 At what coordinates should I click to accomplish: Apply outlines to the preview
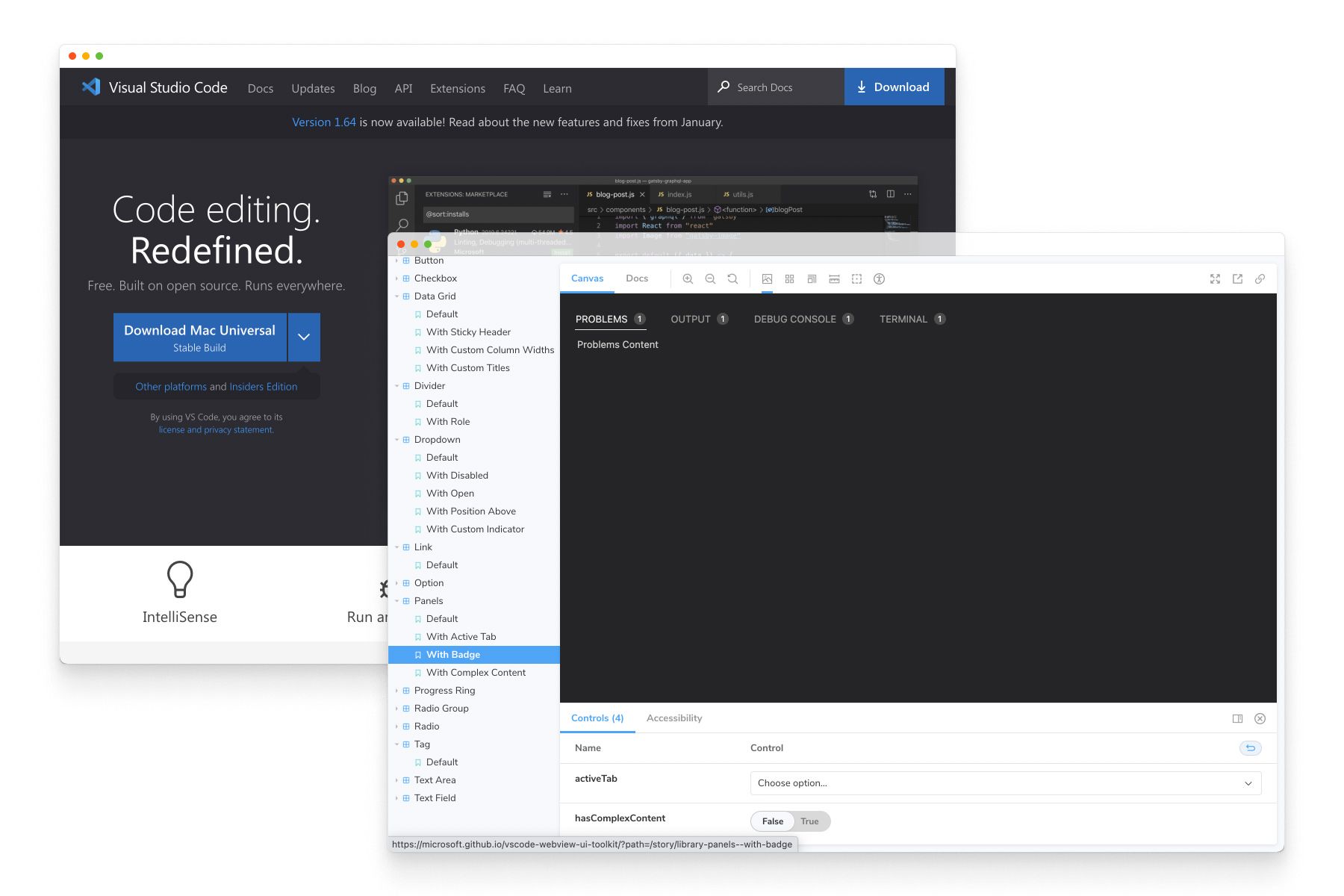pyautogui.click(x=856, y=279)
